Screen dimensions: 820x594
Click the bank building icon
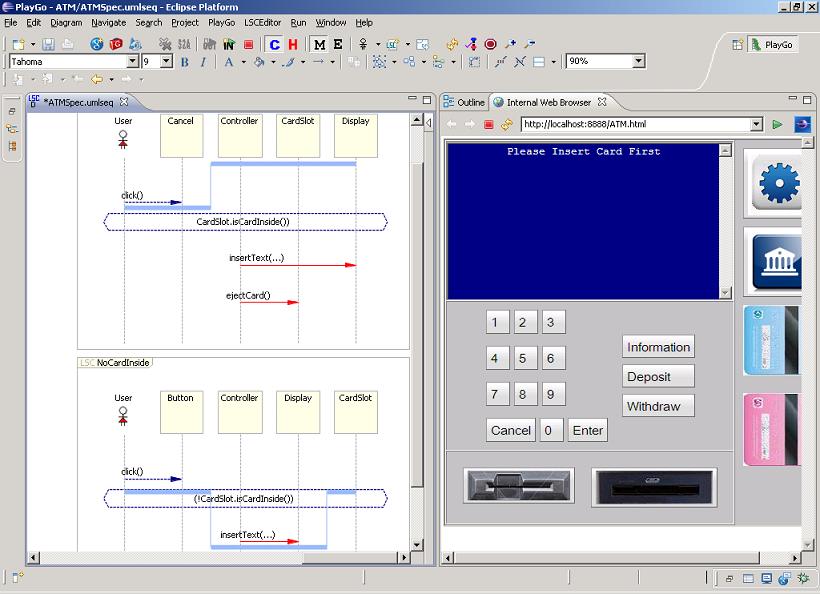777,262
